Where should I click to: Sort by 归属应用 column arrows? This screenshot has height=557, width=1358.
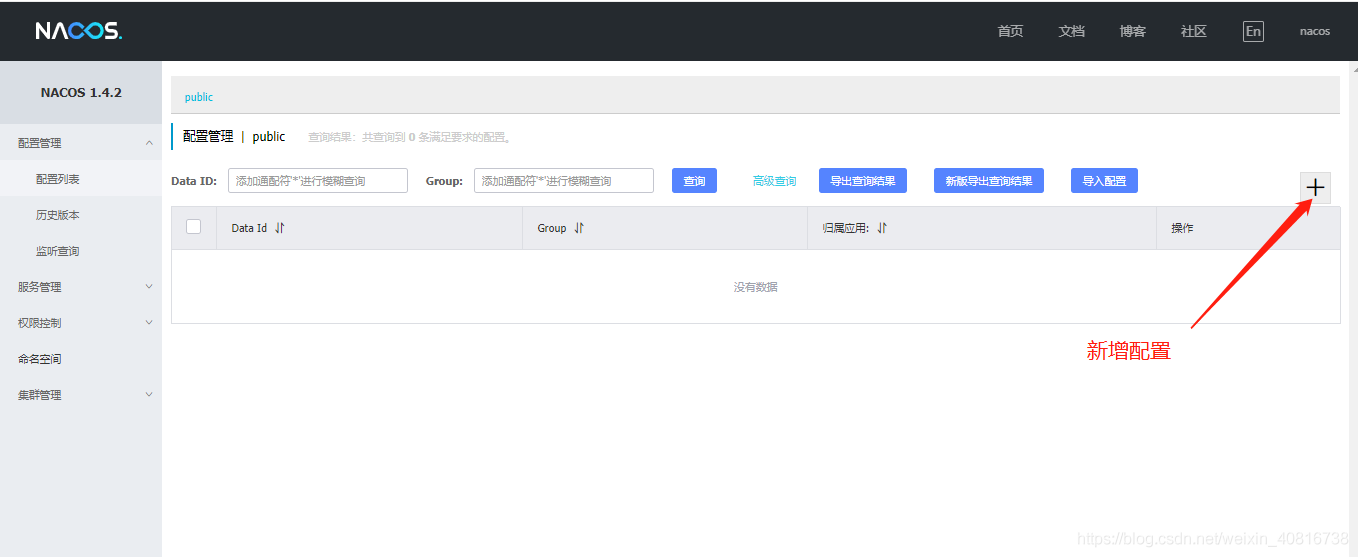pos(882,228)
